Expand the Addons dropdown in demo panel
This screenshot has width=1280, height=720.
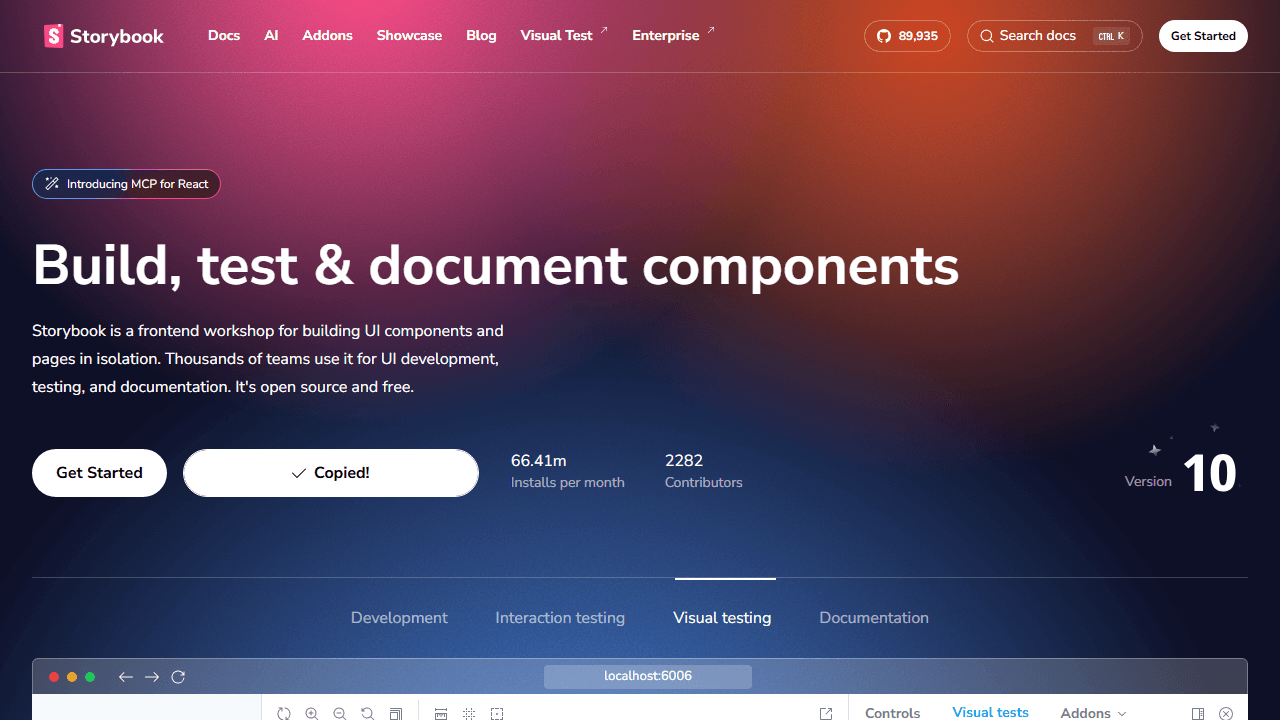1094,713
